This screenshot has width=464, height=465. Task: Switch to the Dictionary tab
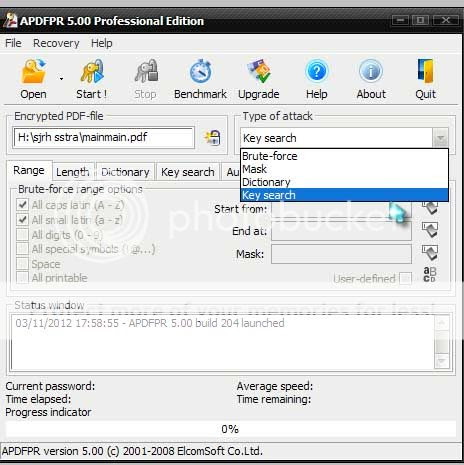coord(125,172)
